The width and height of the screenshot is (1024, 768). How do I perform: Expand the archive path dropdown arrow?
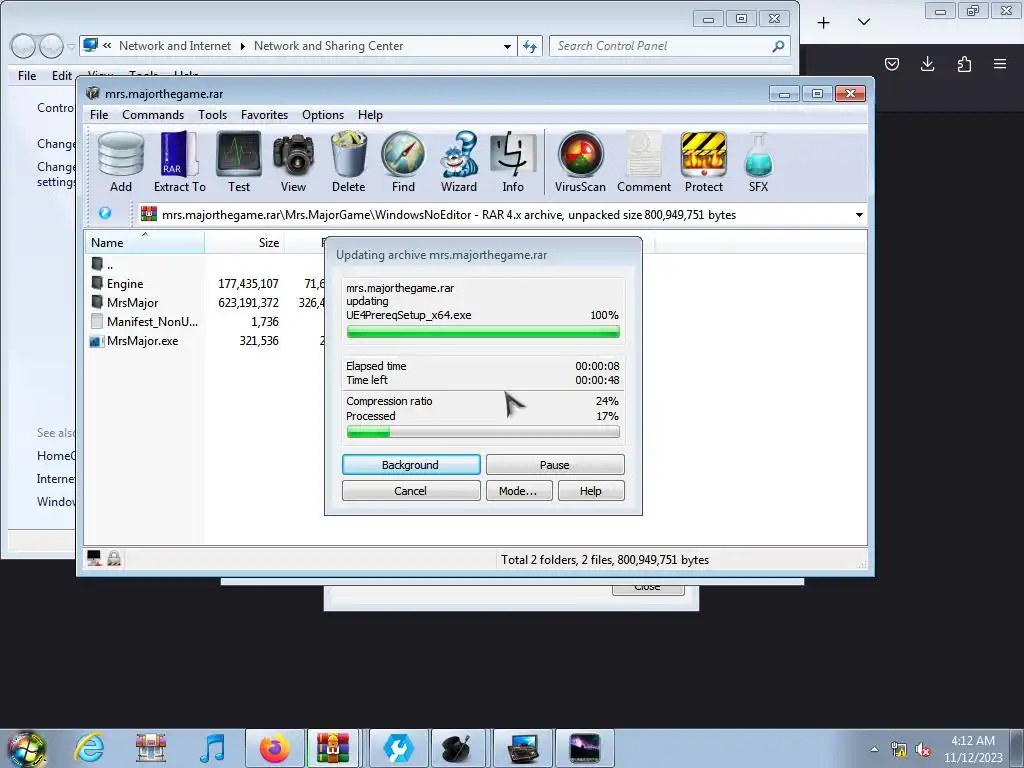click(x=859, y=215)
